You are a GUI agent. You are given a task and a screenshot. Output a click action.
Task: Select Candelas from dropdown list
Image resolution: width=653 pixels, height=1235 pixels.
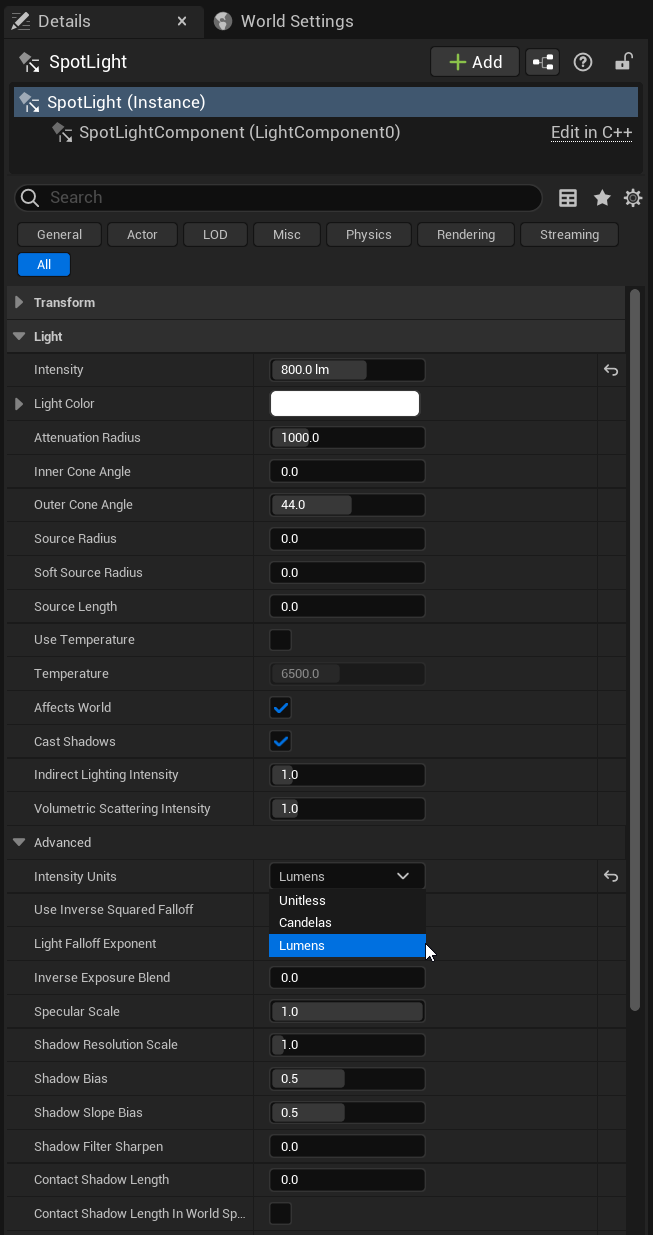point(347,923)
